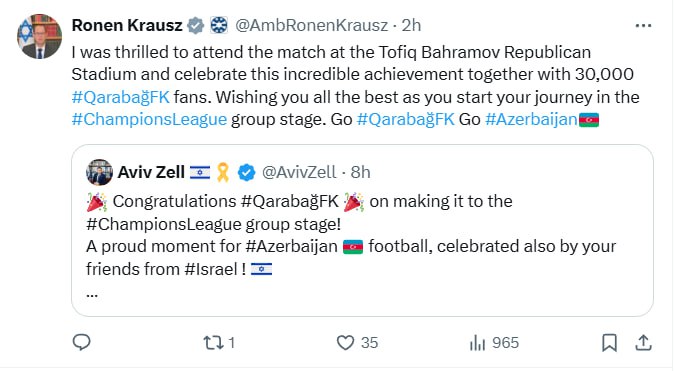Open the blue #ChampionsLeague hashtag
Viewport: 674px width, 371px height.
pos(149,120)
